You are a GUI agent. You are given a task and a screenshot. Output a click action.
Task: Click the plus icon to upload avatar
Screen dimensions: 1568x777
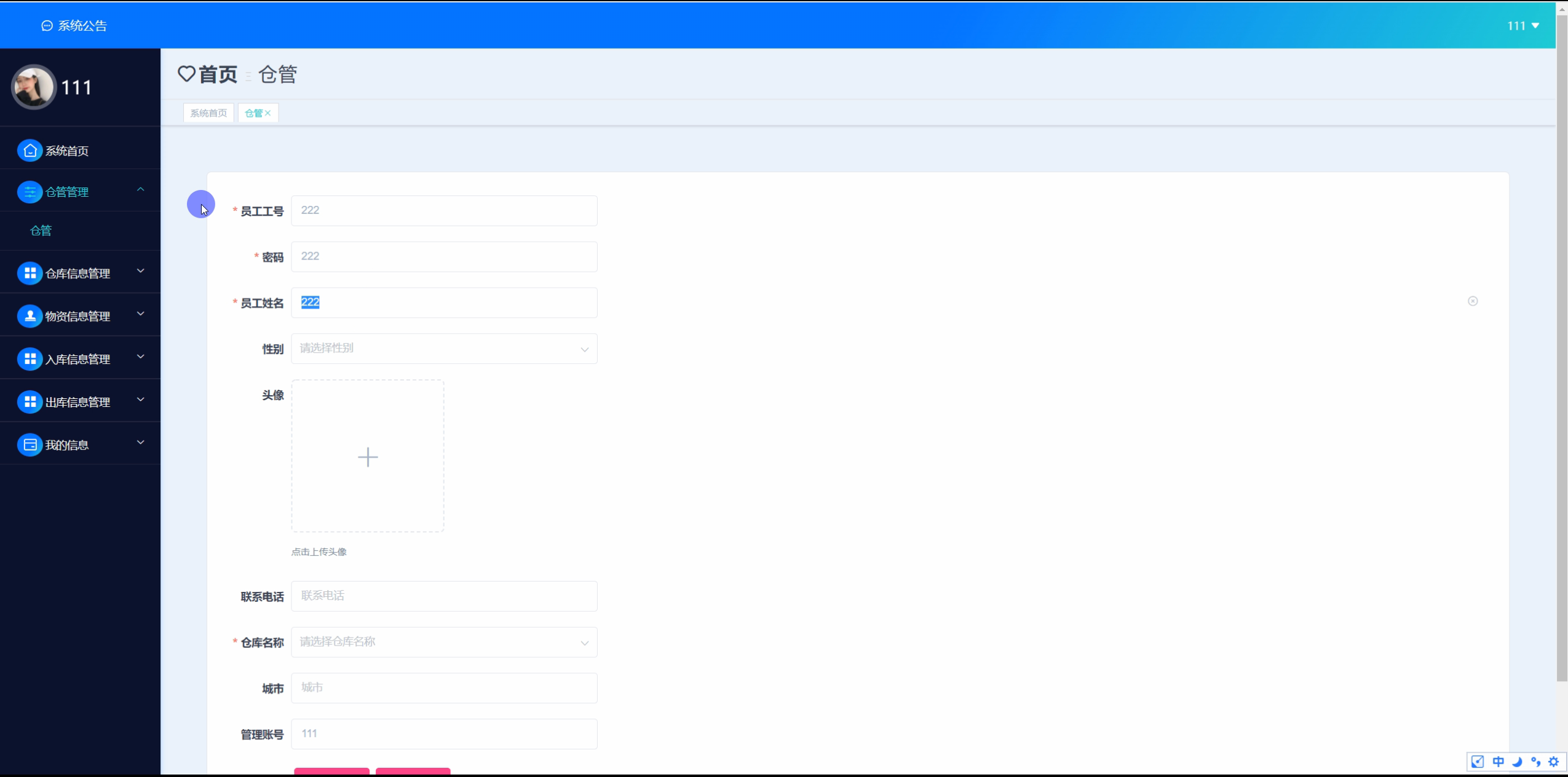(368, 457)
